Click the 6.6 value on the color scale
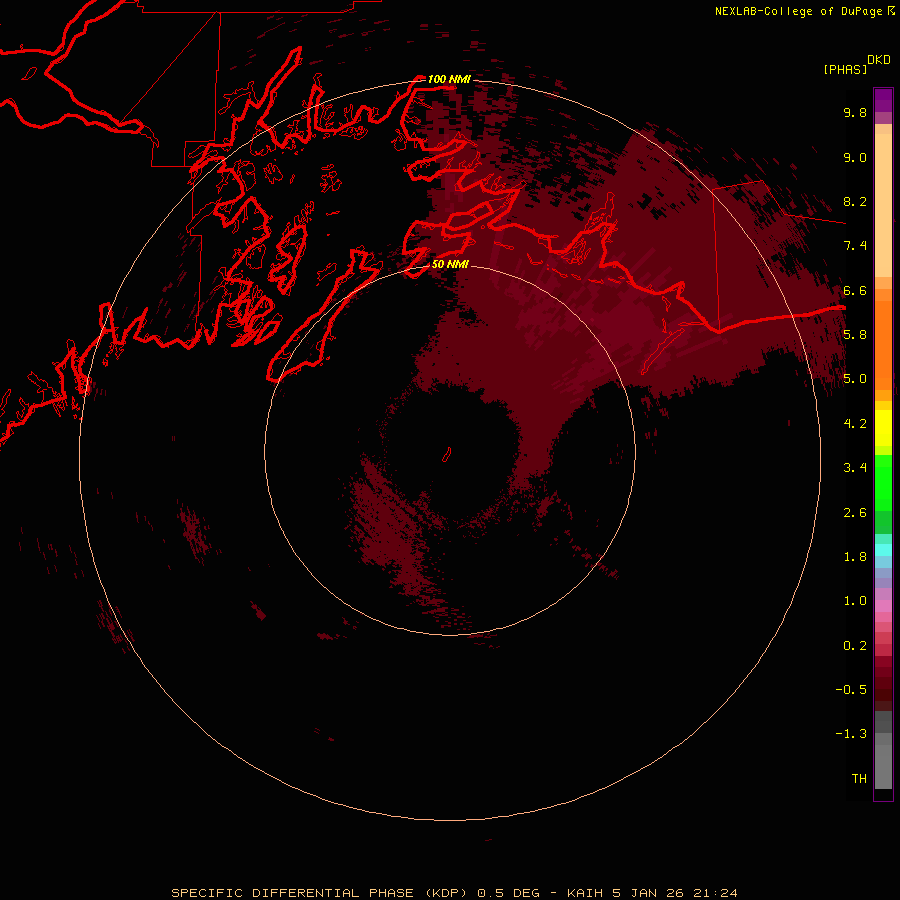Viewport: 900px width, 900px height. point(855,291)
